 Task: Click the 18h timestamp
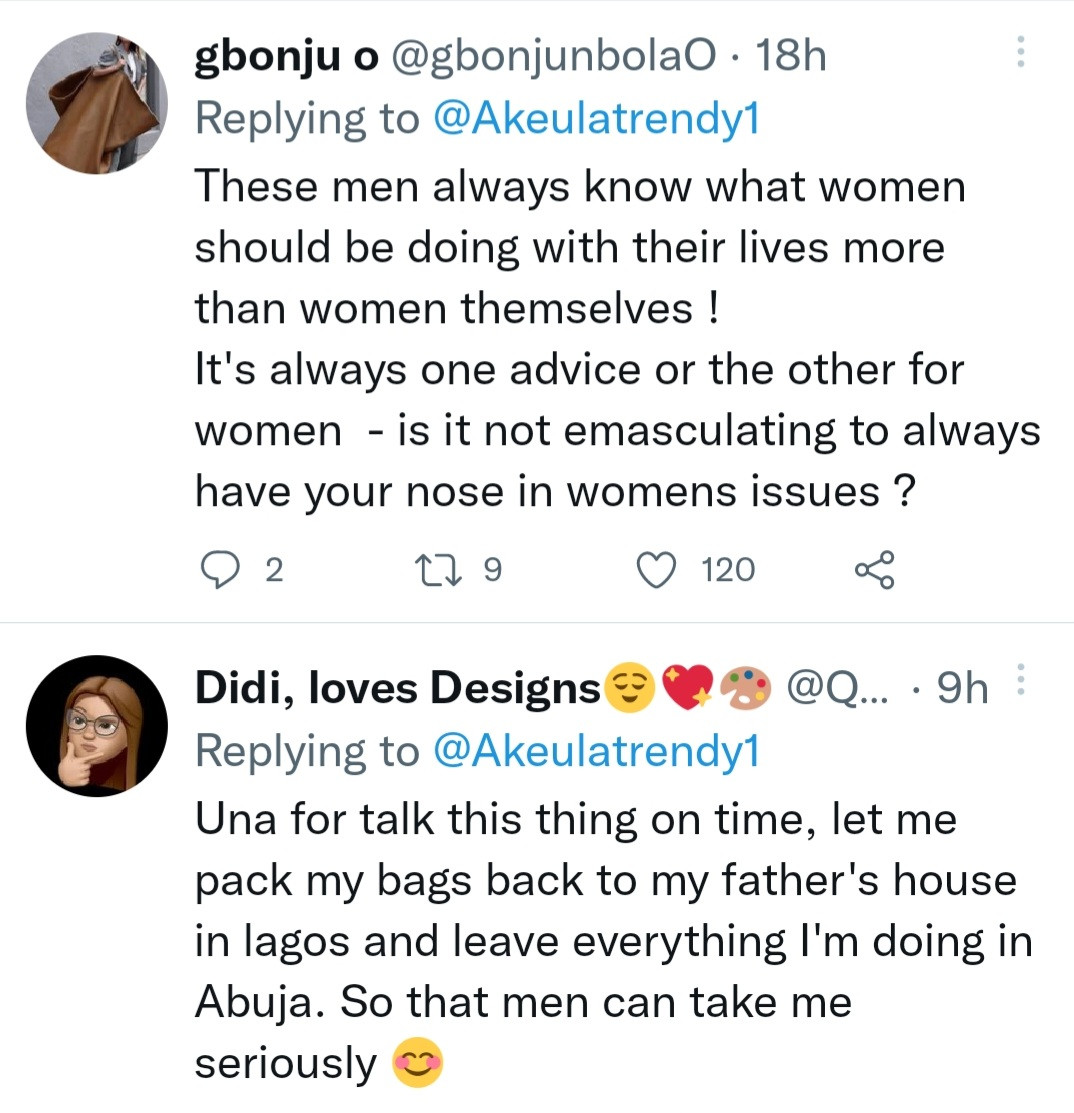[x=790, y=58]
